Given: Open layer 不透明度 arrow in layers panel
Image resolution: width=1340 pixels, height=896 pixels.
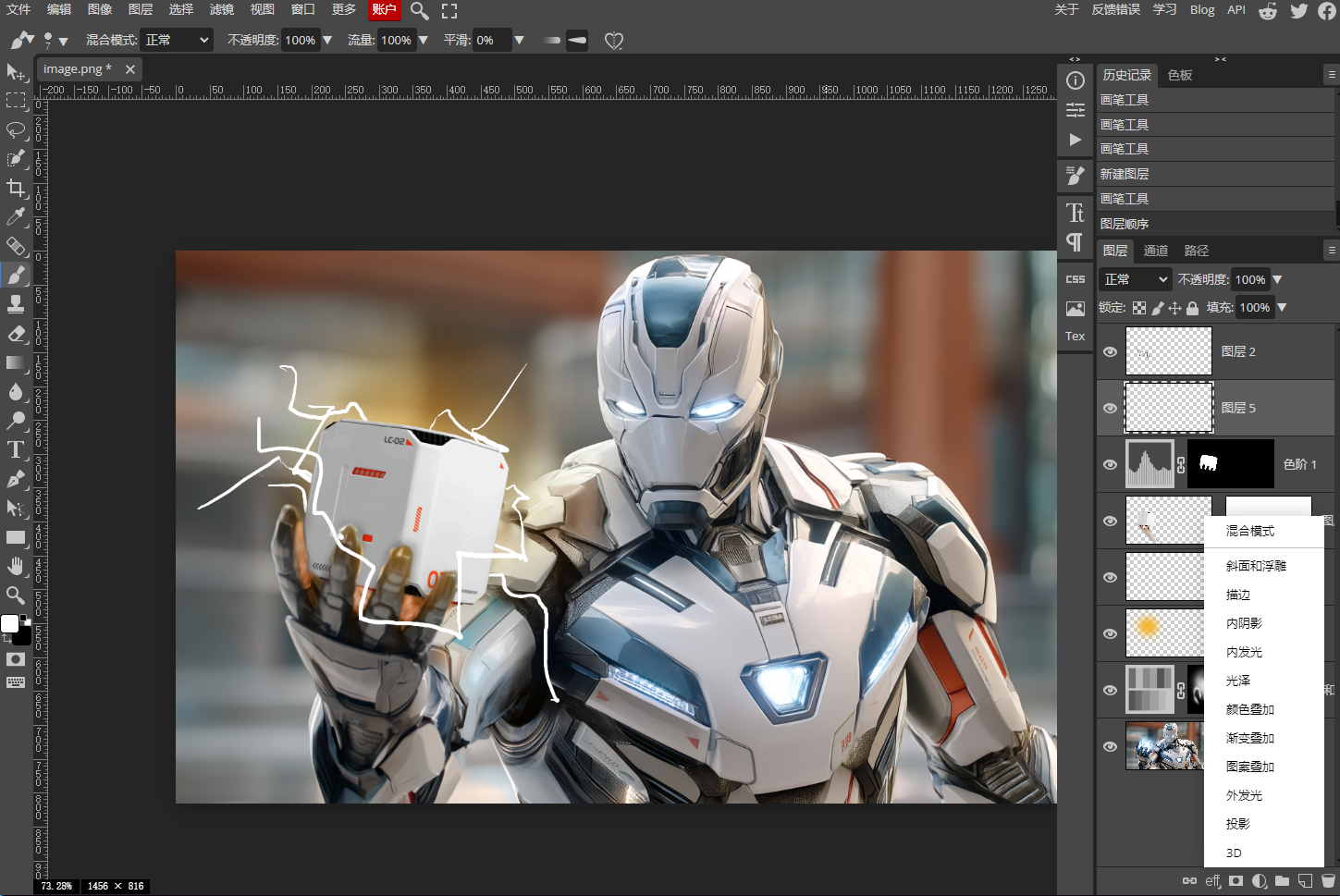Looking at the screenshot, I should (1277, 279).
